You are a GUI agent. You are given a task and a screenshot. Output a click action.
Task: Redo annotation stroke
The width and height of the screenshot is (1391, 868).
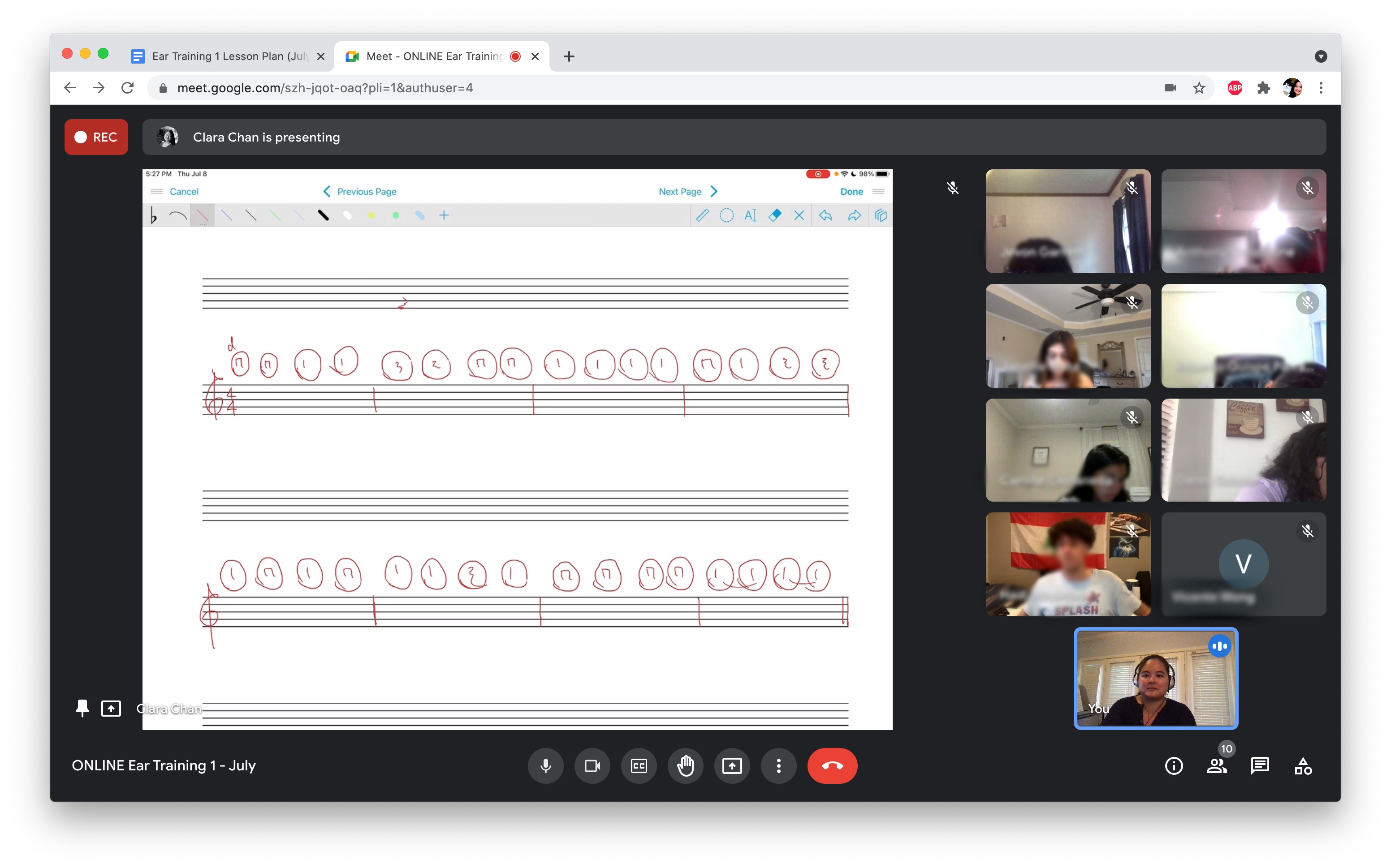tap(853, 215)
